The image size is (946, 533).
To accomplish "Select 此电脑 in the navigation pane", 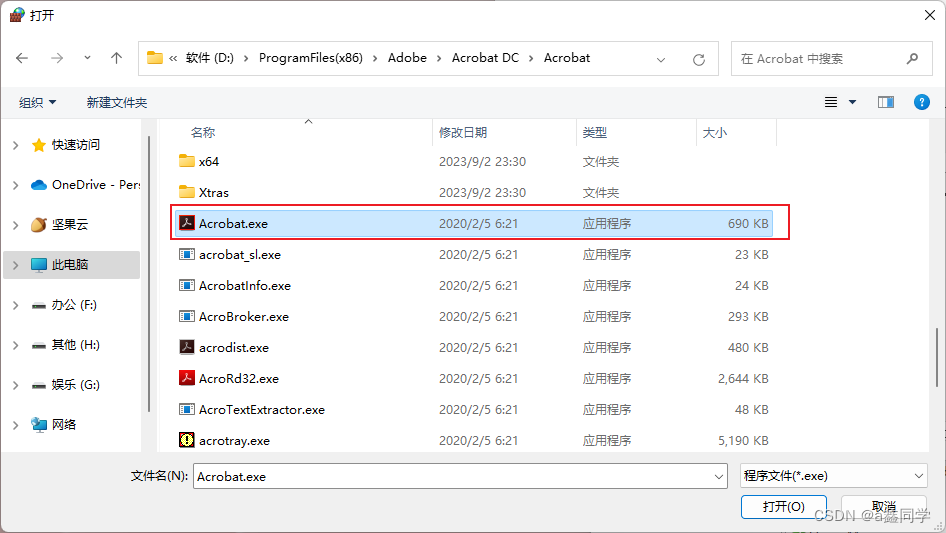I will click(x=72, y=264).
